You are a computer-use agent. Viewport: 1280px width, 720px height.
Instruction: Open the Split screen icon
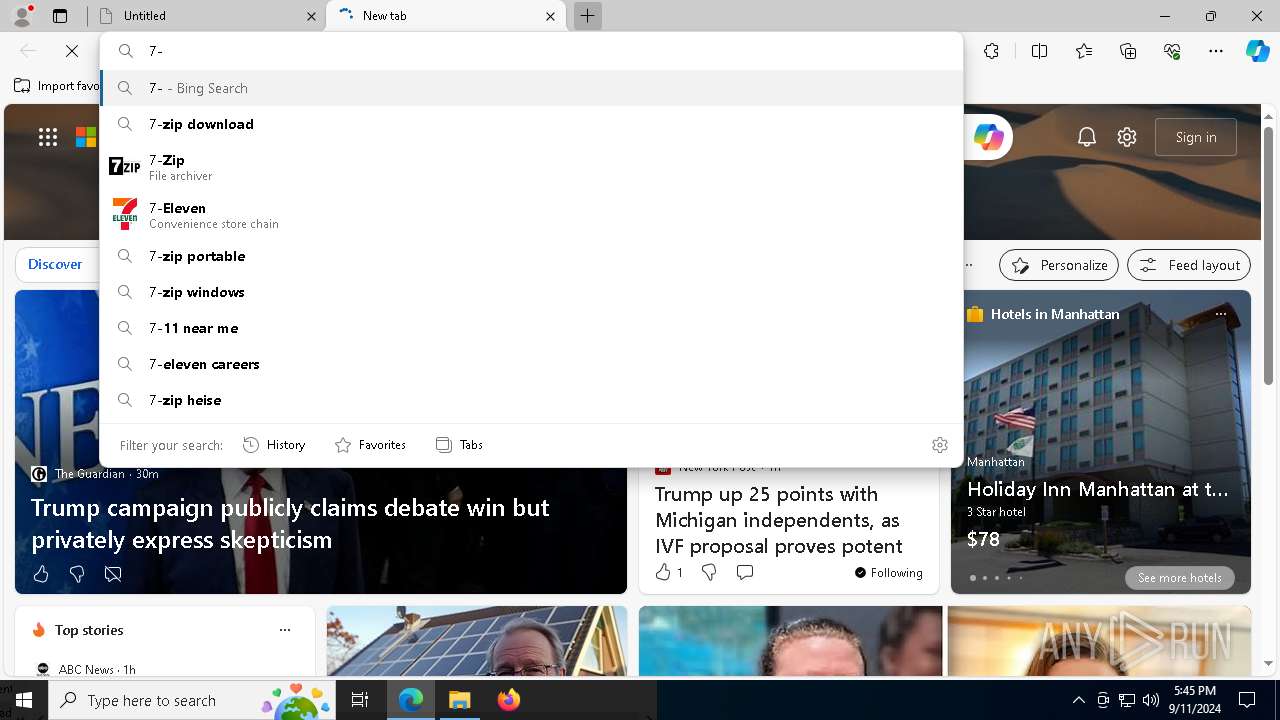pos(1039,51)
